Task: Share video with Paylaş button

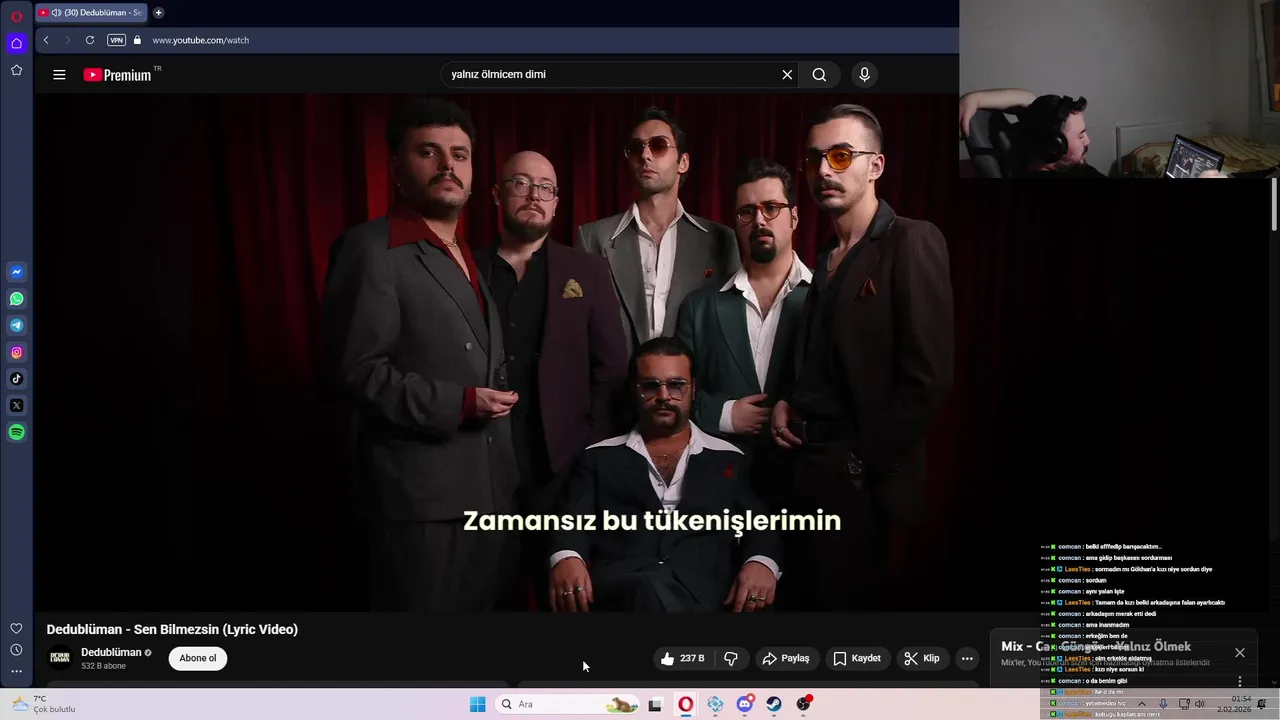Action: coord(786,658)
